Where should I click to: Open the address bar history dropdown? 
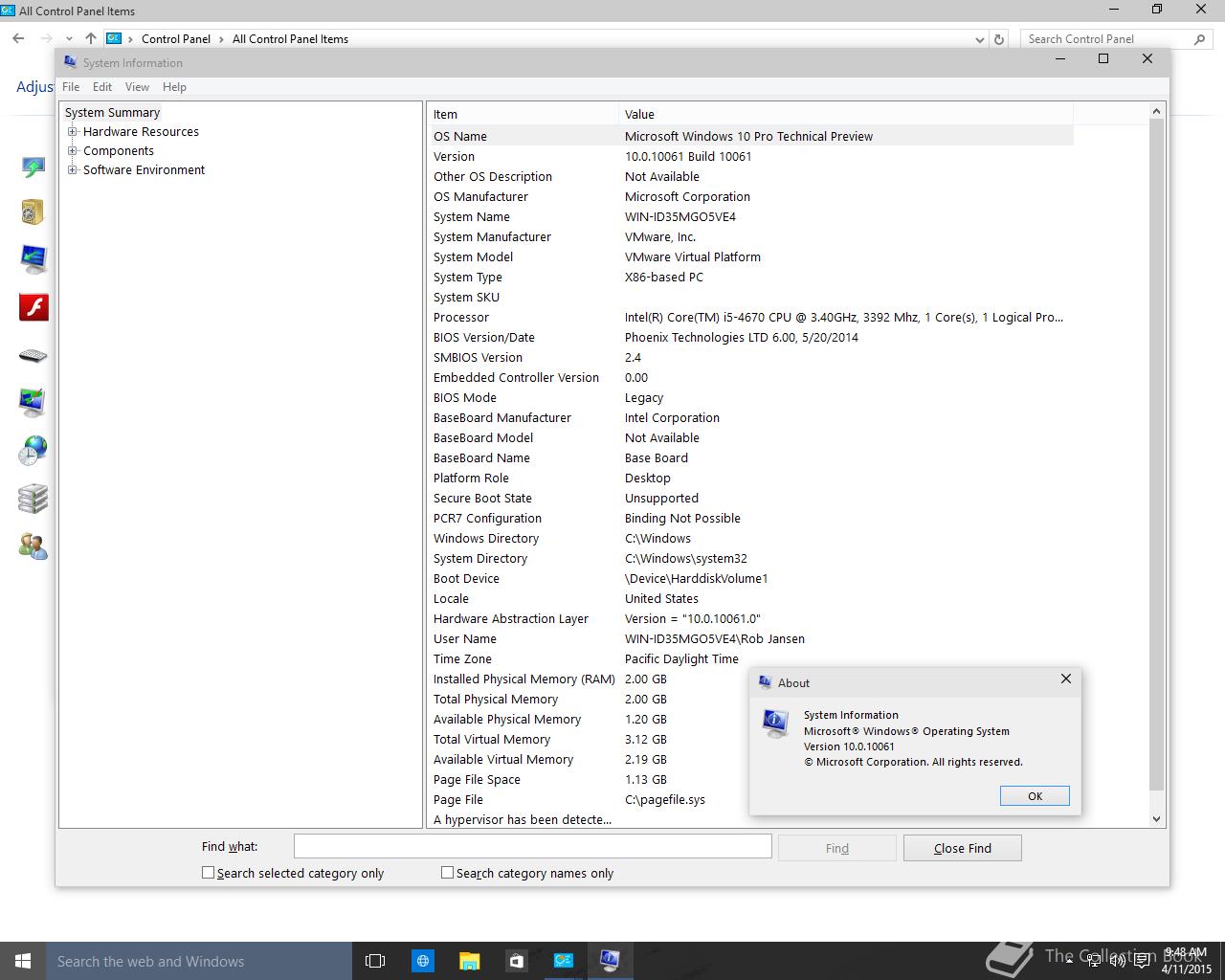coord(979,39)
